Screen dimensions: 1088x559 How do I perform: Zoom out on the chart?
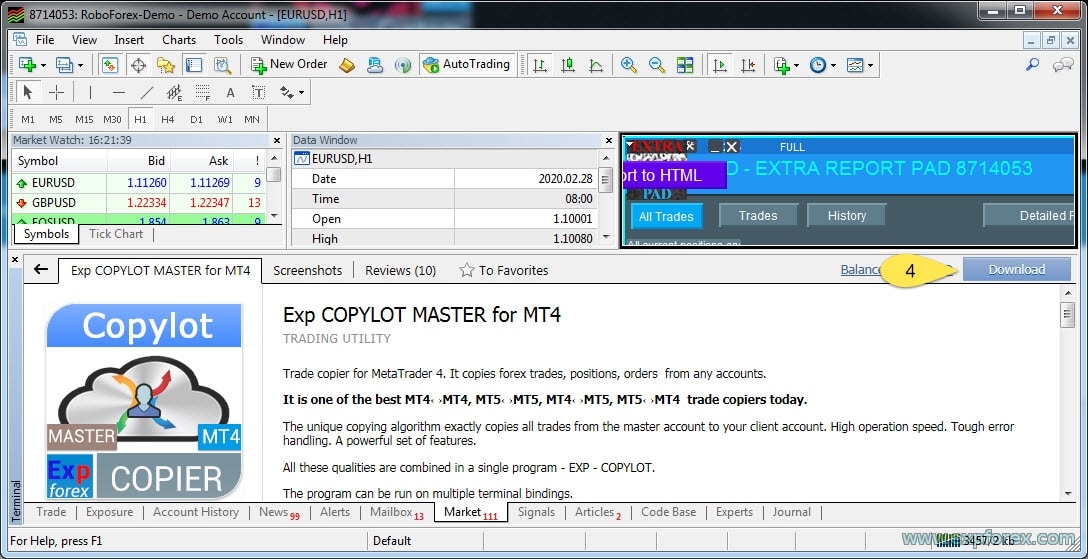click(x=656, y=65)
